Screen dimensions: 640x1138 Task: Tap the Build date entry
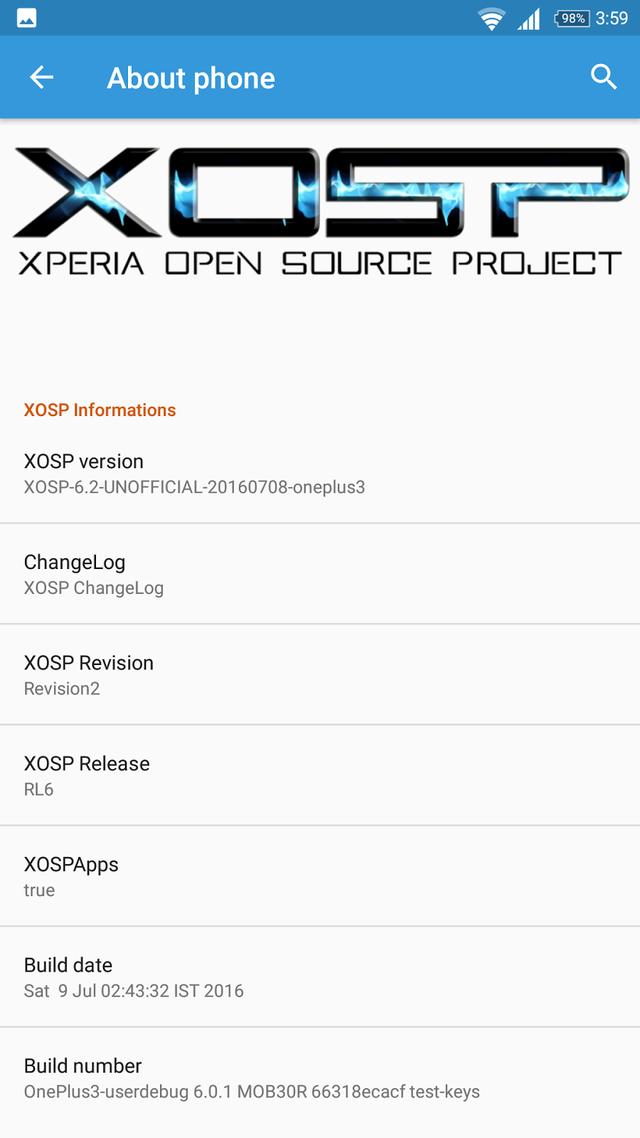320,978
